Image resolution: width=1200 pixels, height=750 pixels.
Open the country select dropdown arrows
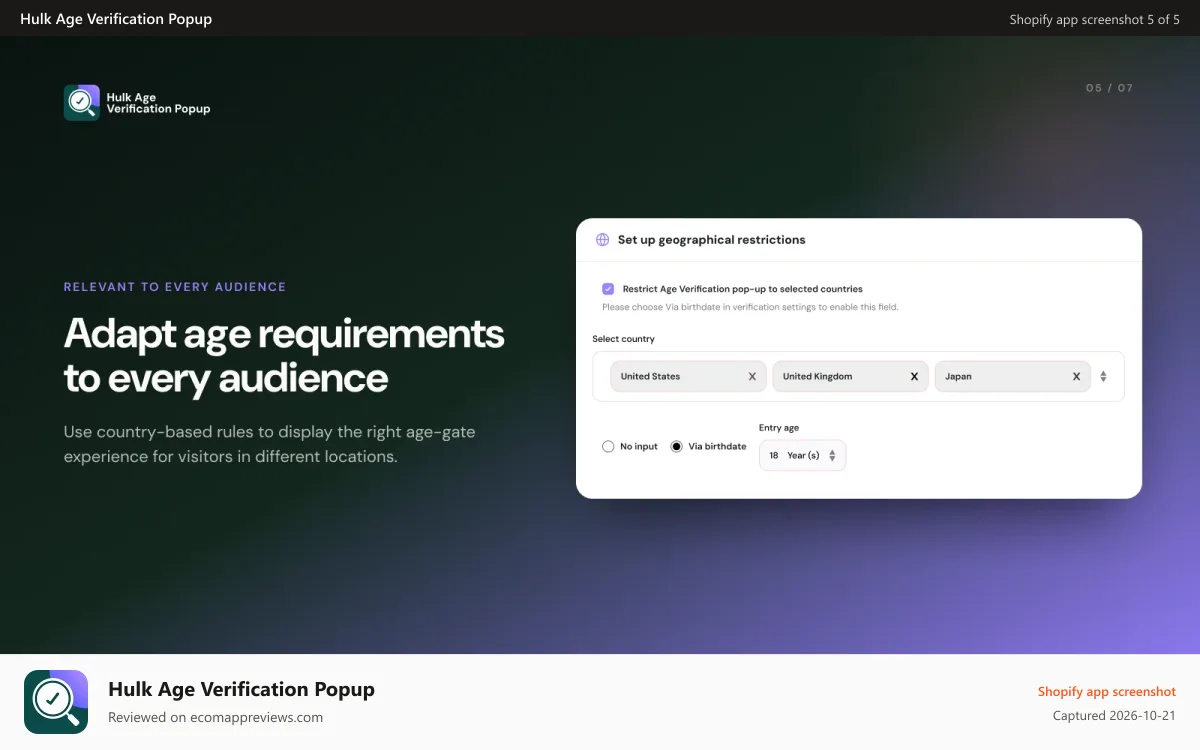pos(1103,377)
